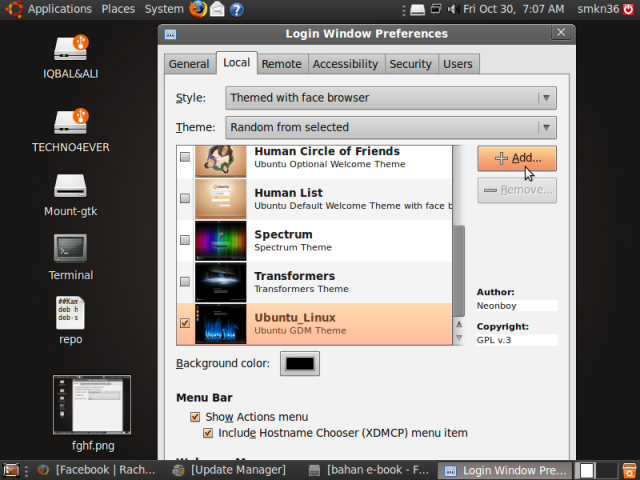
Task: Switch to the Remote tab
Action: click(x=282, y=64)
